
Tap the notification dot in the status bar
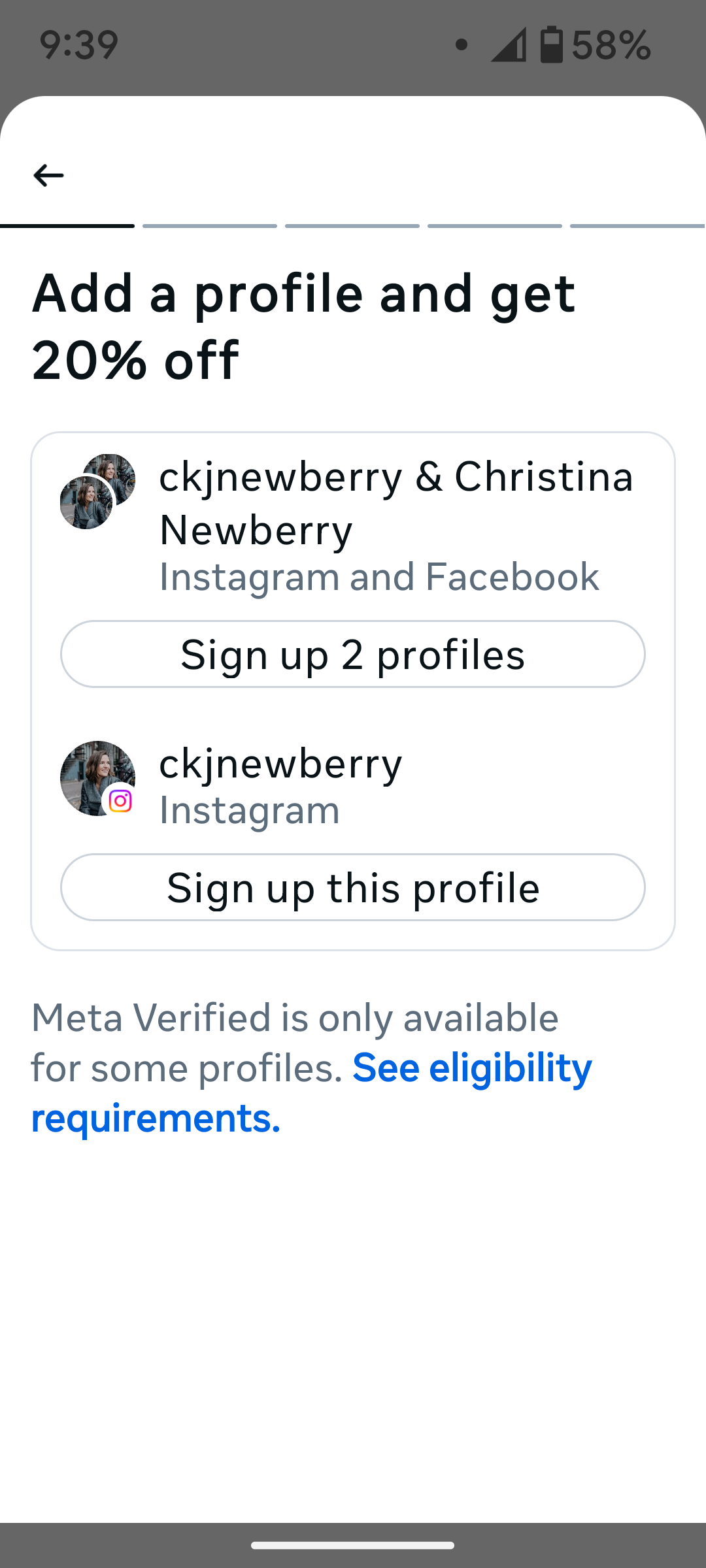point(462,43)
